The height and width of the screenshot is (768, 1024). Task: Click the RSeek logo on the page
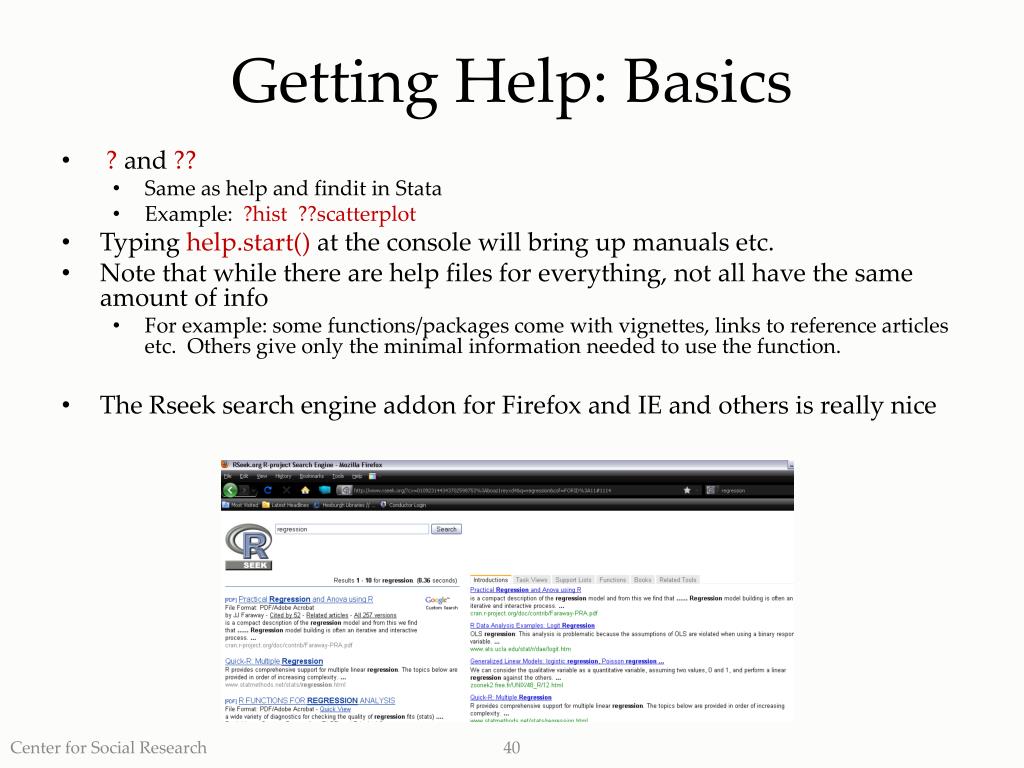point(249,547)
